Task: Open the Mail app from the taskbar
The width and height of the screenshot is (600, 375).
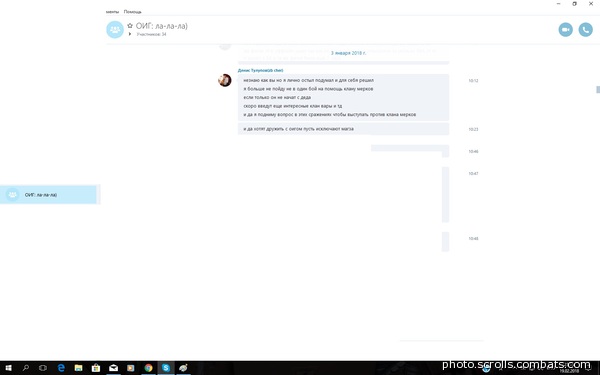Action: point(113,368)
